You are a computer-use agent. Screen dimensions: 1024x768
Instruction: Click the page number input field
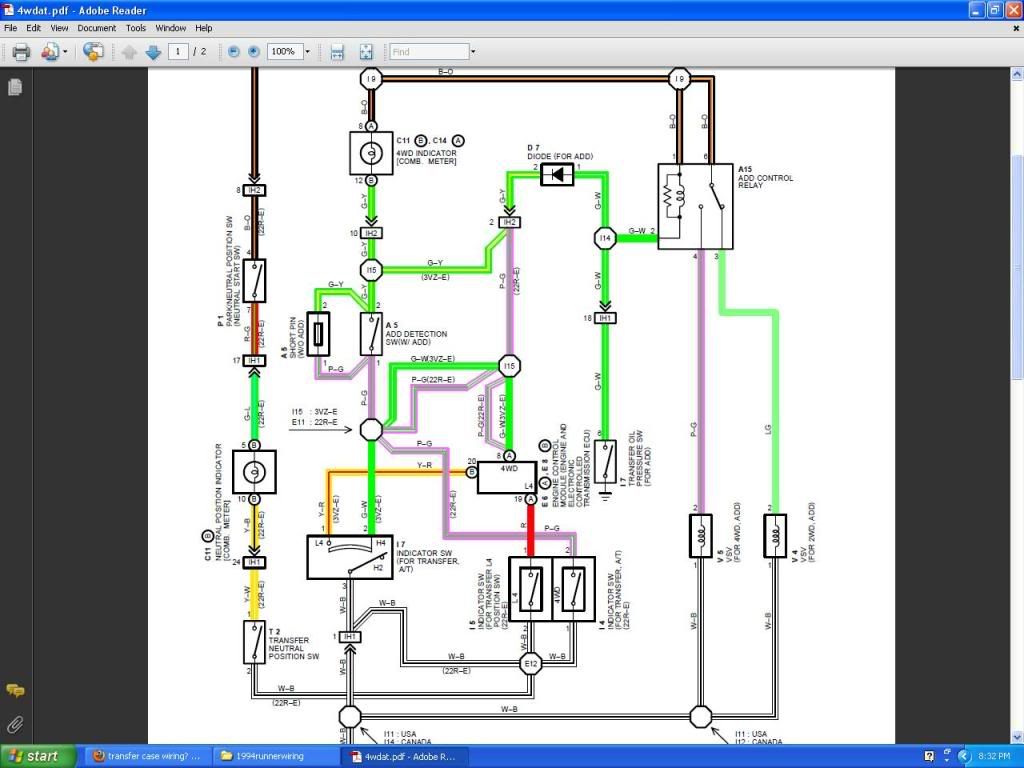tap(179, 51)
